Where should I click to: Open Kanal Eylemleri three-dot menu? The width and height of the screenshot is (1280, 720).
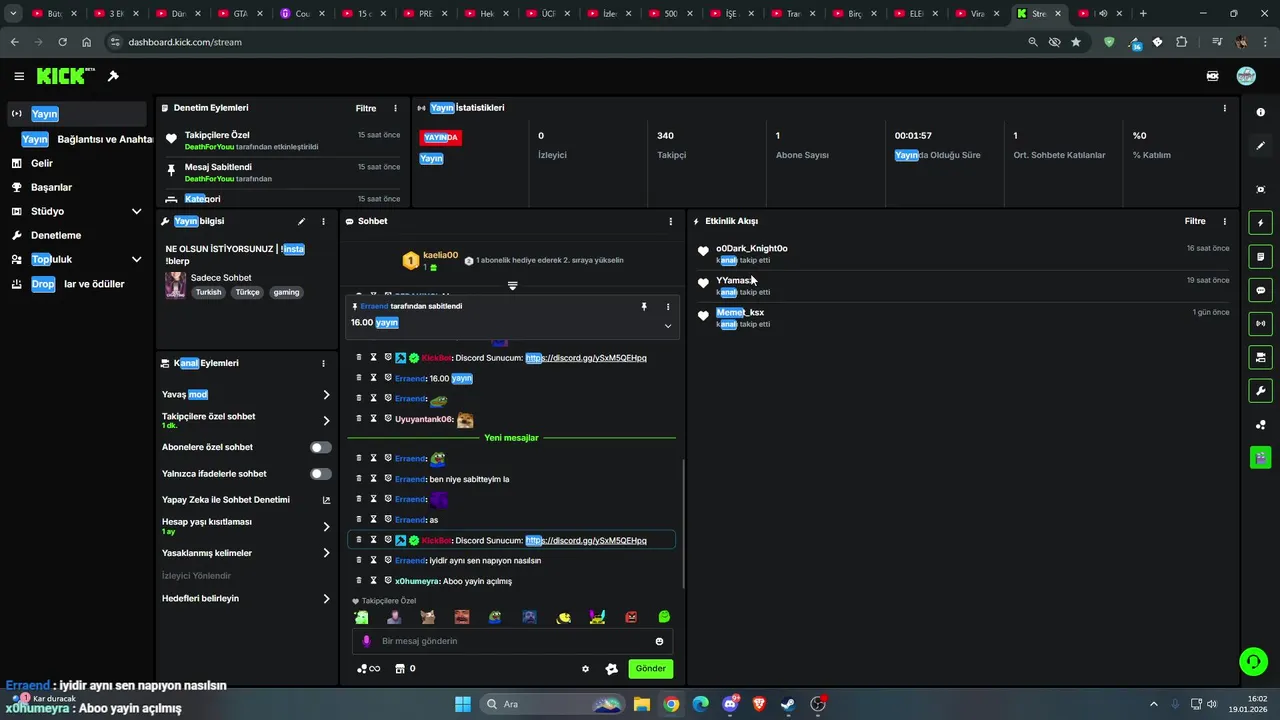323,363
